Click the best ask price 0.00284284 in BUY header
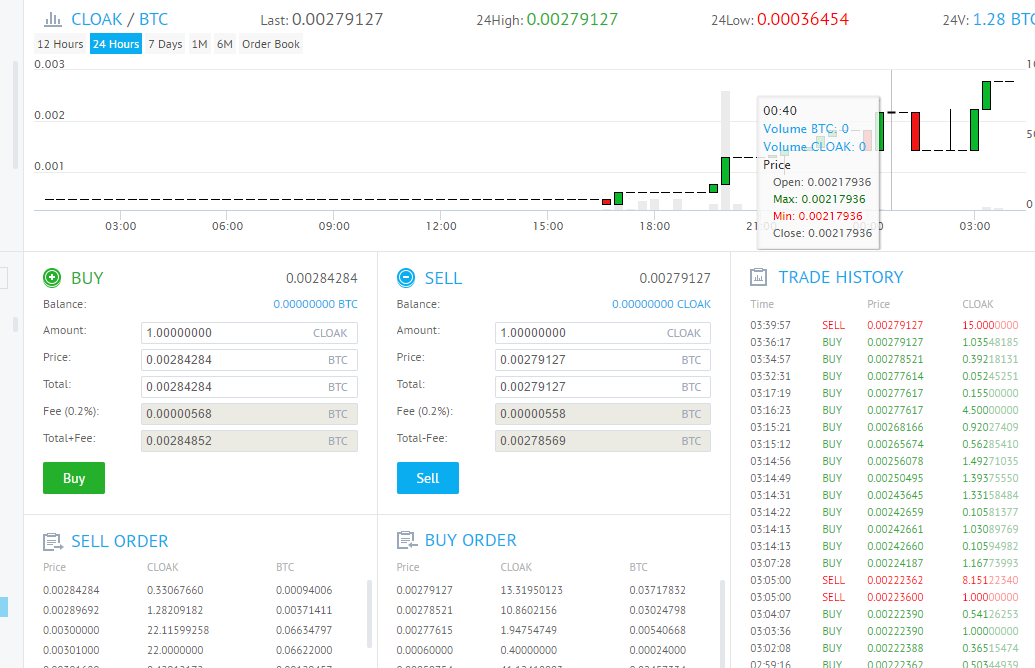Image resolution: width=1035 pixels, height=668 pixels. coord(321,279)
